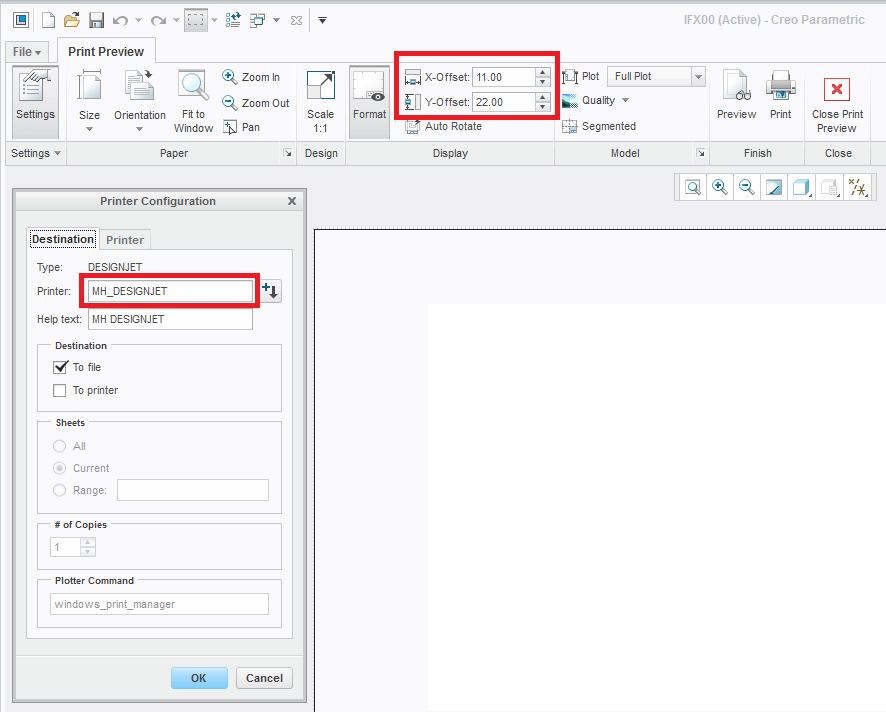The image size is (886, 712).
Task: Open the Orientation menu
Action: [x=140, y=101]
